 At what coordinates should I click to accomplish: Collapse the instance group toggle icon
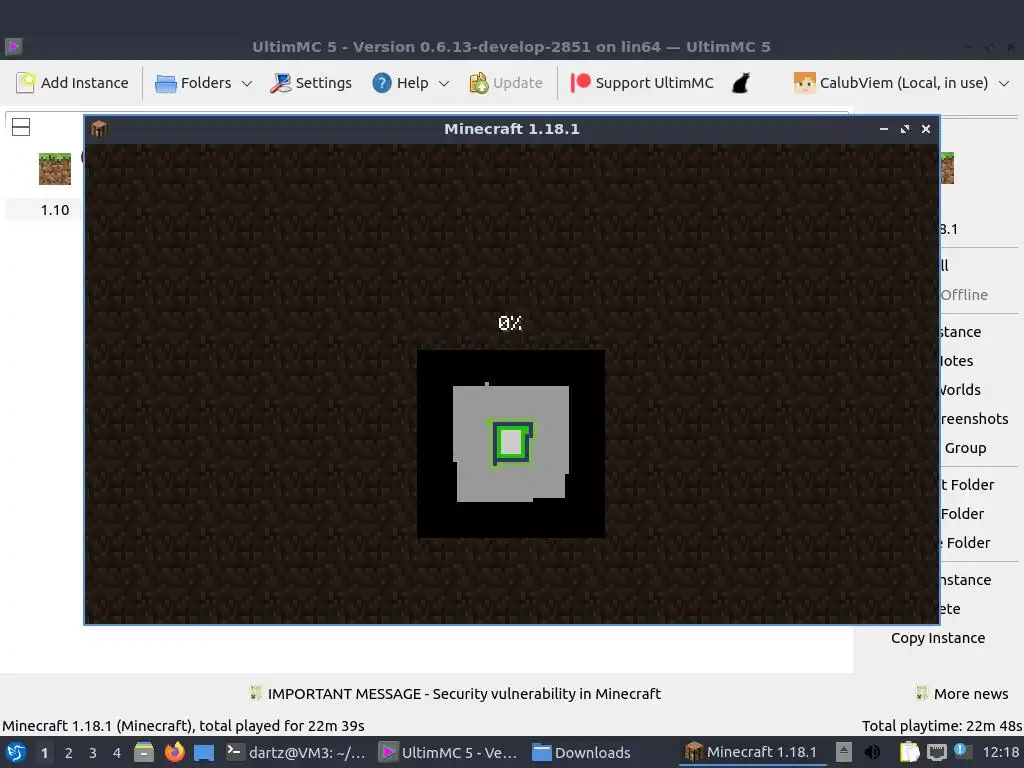(x=21, y=127)
